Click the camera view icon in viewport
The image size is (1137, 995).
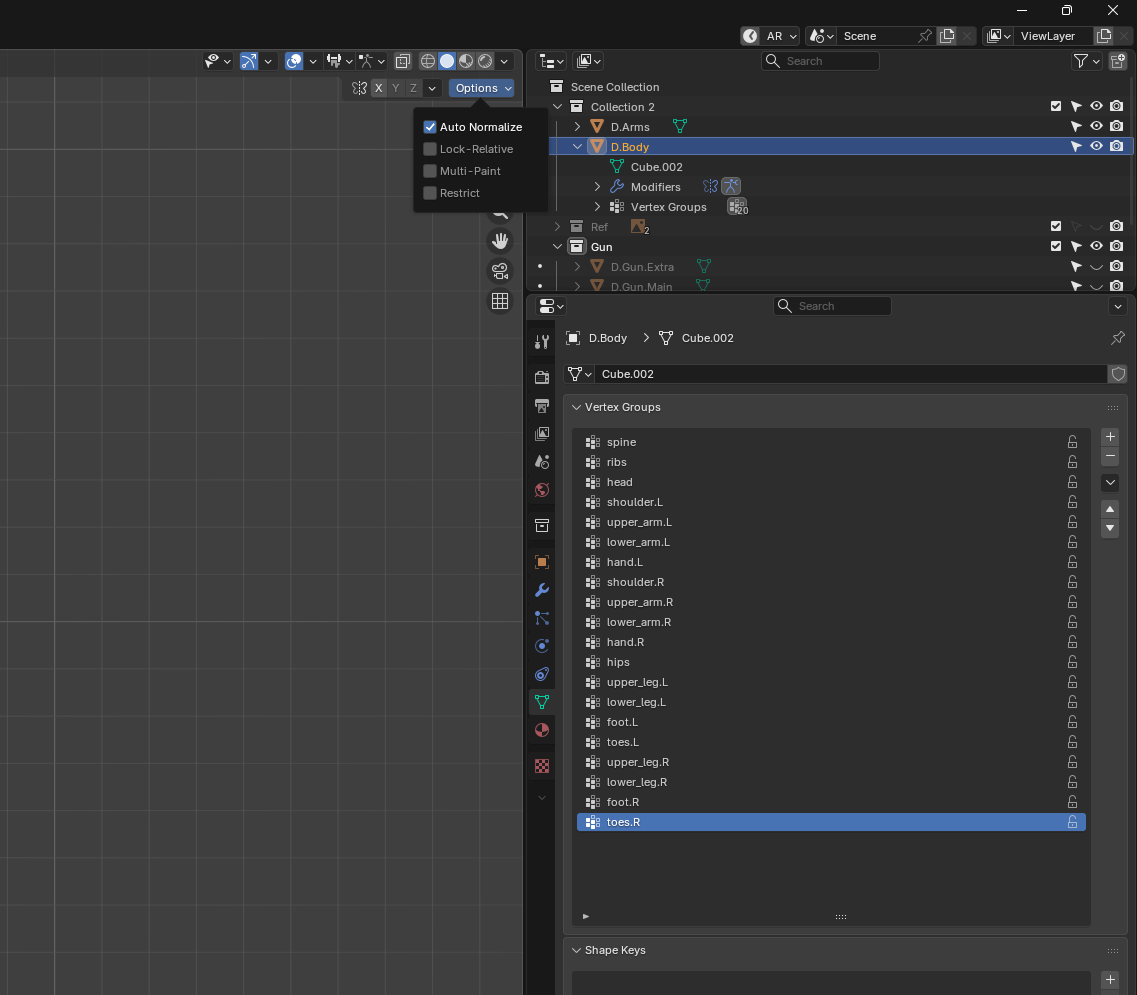(x=500, y=271)
